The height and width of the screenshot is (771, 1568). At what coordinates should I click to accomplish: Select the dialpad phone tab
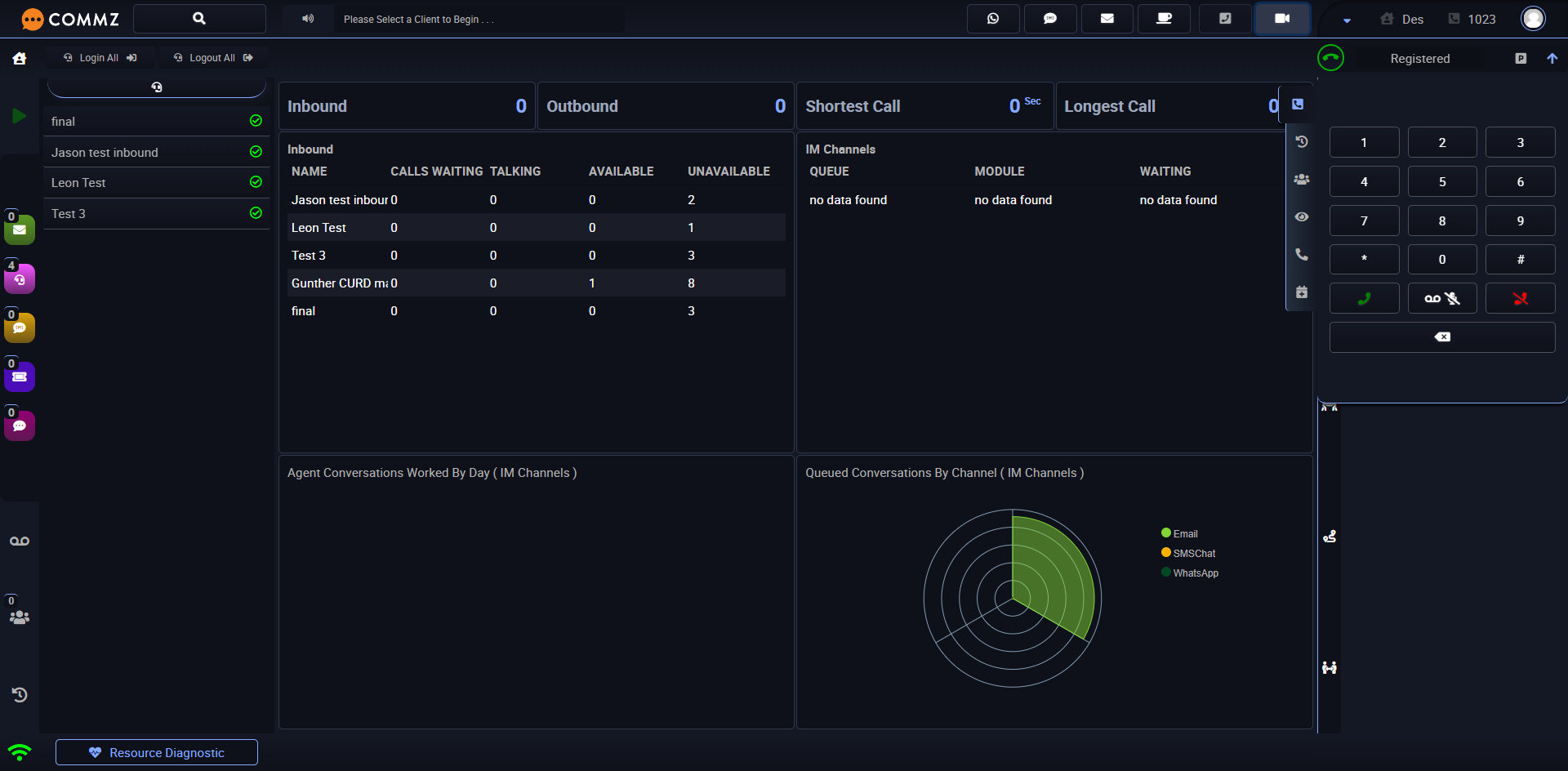[1298, 105]
